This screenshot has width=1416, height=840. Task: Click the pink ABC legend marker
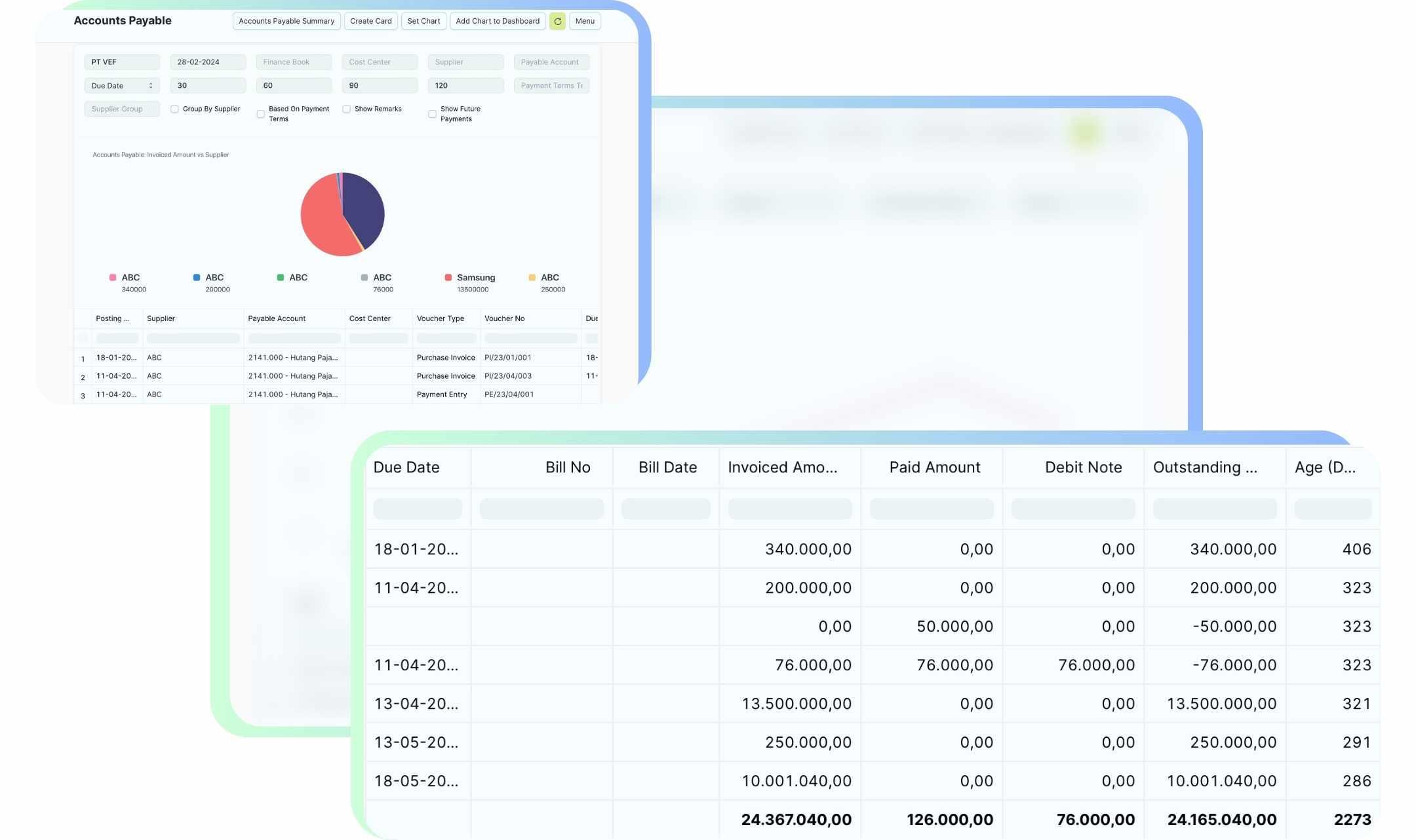coord(112,277)
